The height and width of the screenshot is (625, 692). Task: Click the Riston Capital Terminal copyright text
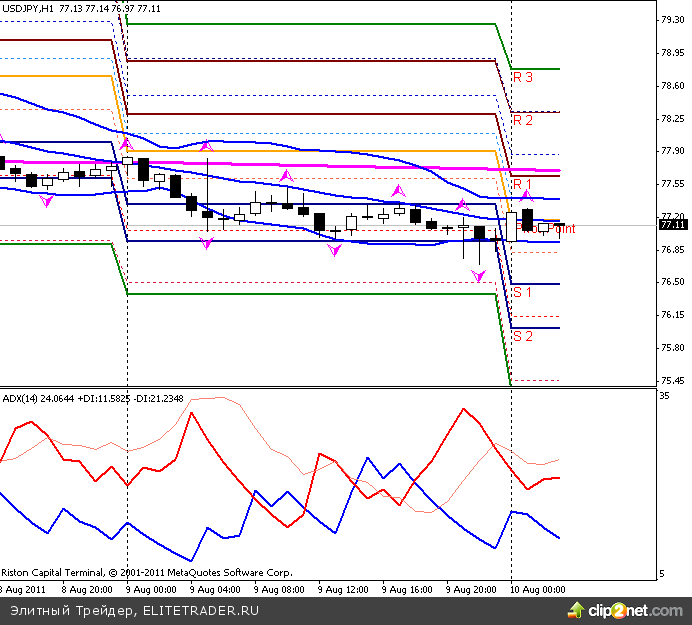click(x=146, y=573)
